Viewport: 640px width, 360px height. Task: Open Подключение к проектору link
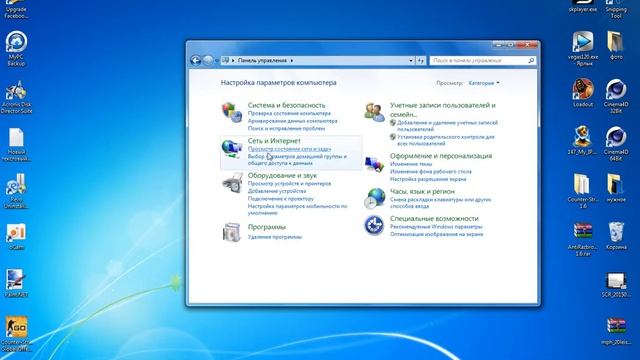coord(281,199)
